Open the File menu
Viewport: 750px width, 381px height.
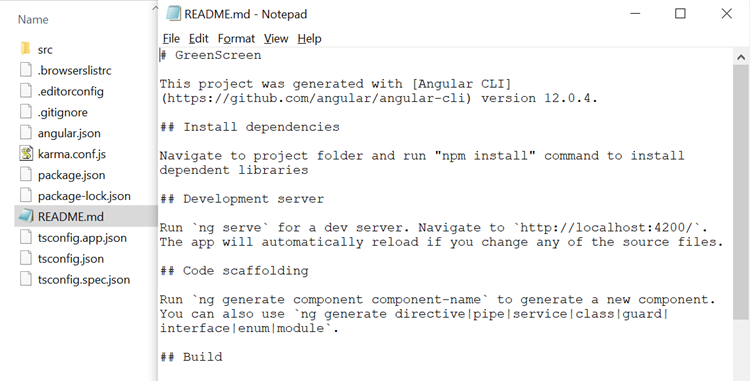(171, 39)
